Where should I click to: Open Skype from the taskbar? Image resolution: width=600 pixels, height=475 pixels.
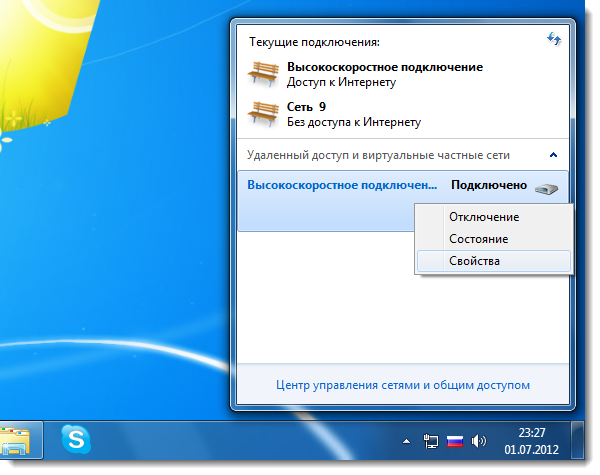coord(76,439)
